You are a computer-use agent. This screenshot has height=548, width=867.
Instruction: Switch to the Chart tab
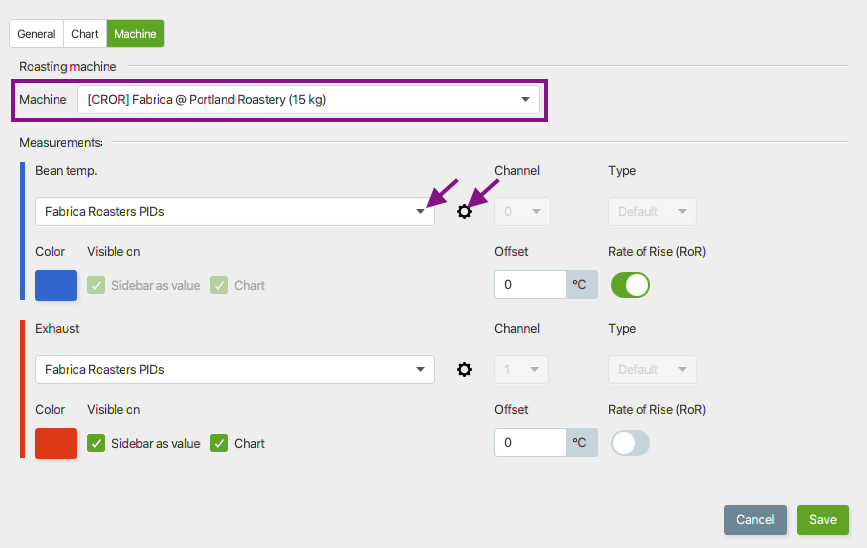[x=85, y=34]
